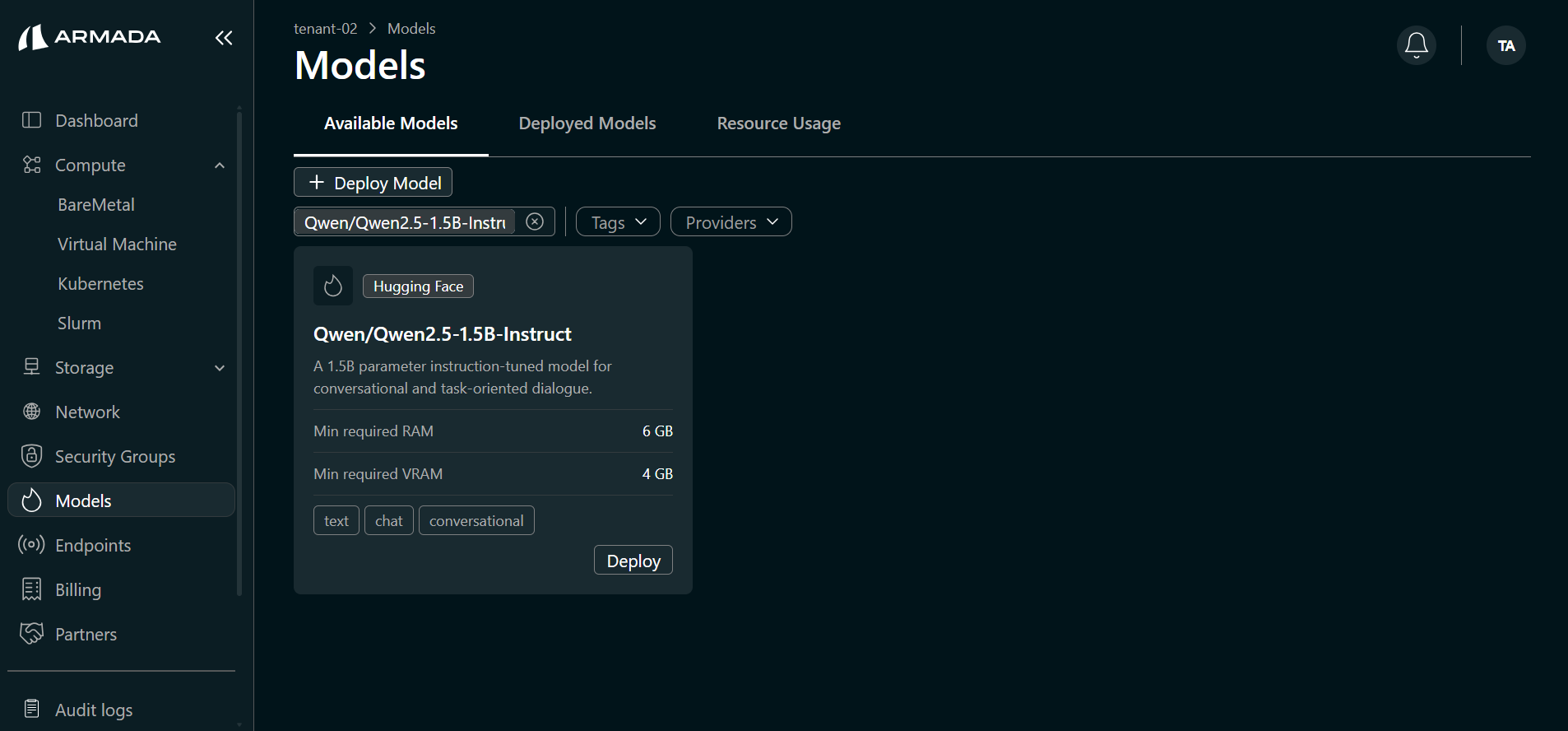The image size is (1568, 731).
Task: Click the Hugging Face provider badge
Action: [418, 286]
